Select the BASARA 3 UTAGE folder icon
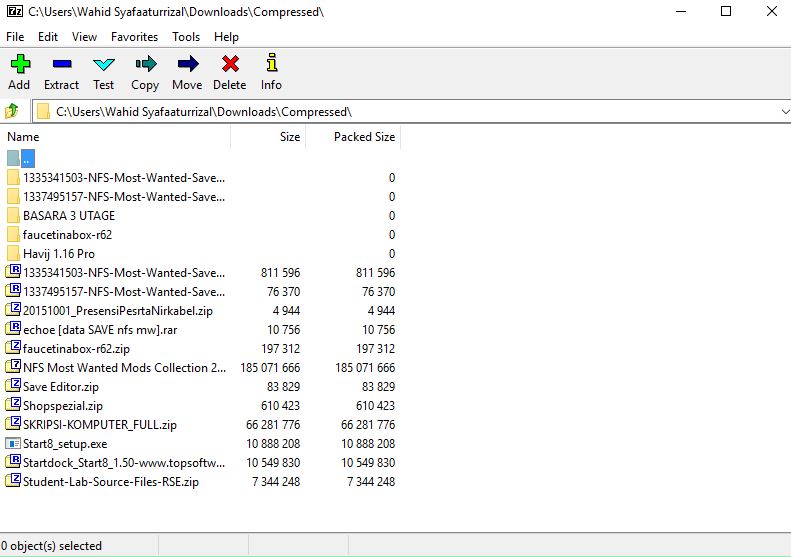791x557 pixels. (x=14, y=215)
